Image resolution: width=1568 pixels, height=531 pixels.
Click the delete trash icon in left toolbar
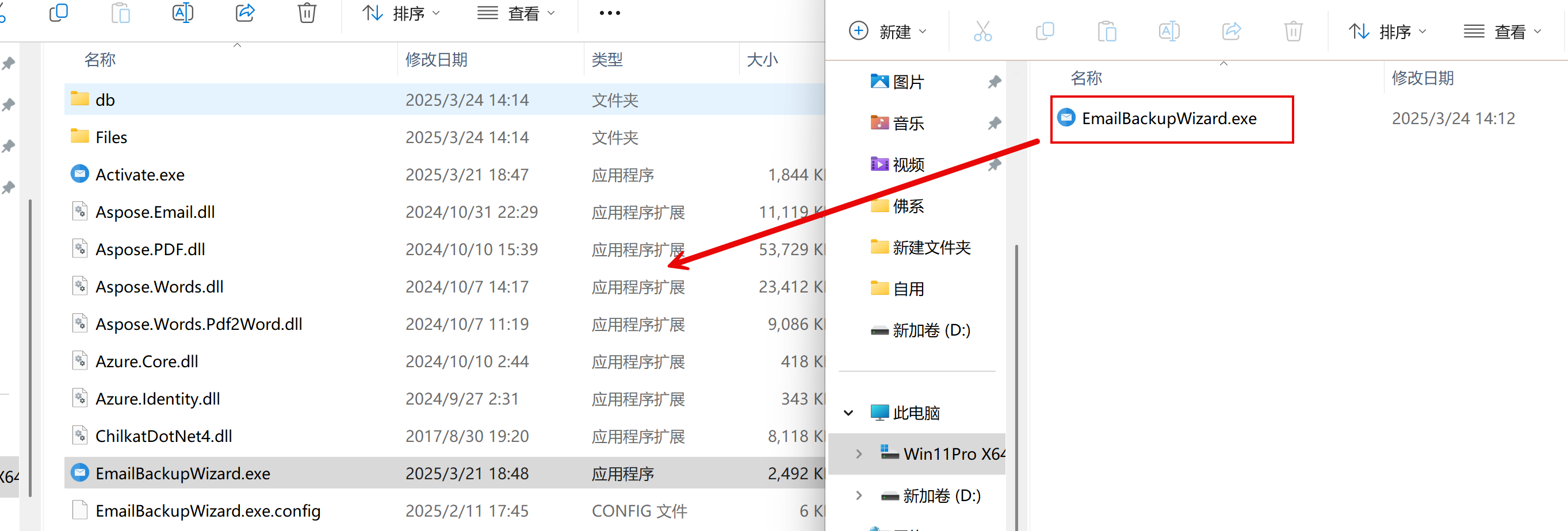(x=307, y=13)
